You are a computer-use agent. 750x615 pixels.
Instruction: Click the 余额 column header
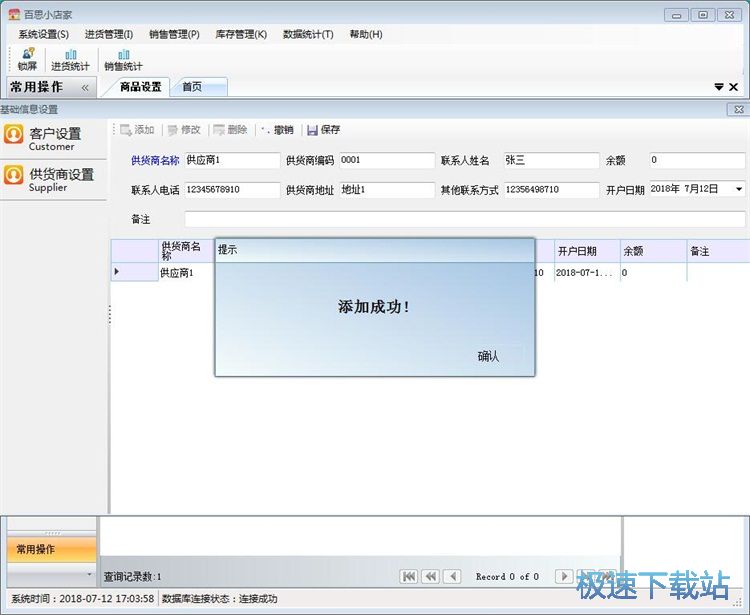[653, 251]
